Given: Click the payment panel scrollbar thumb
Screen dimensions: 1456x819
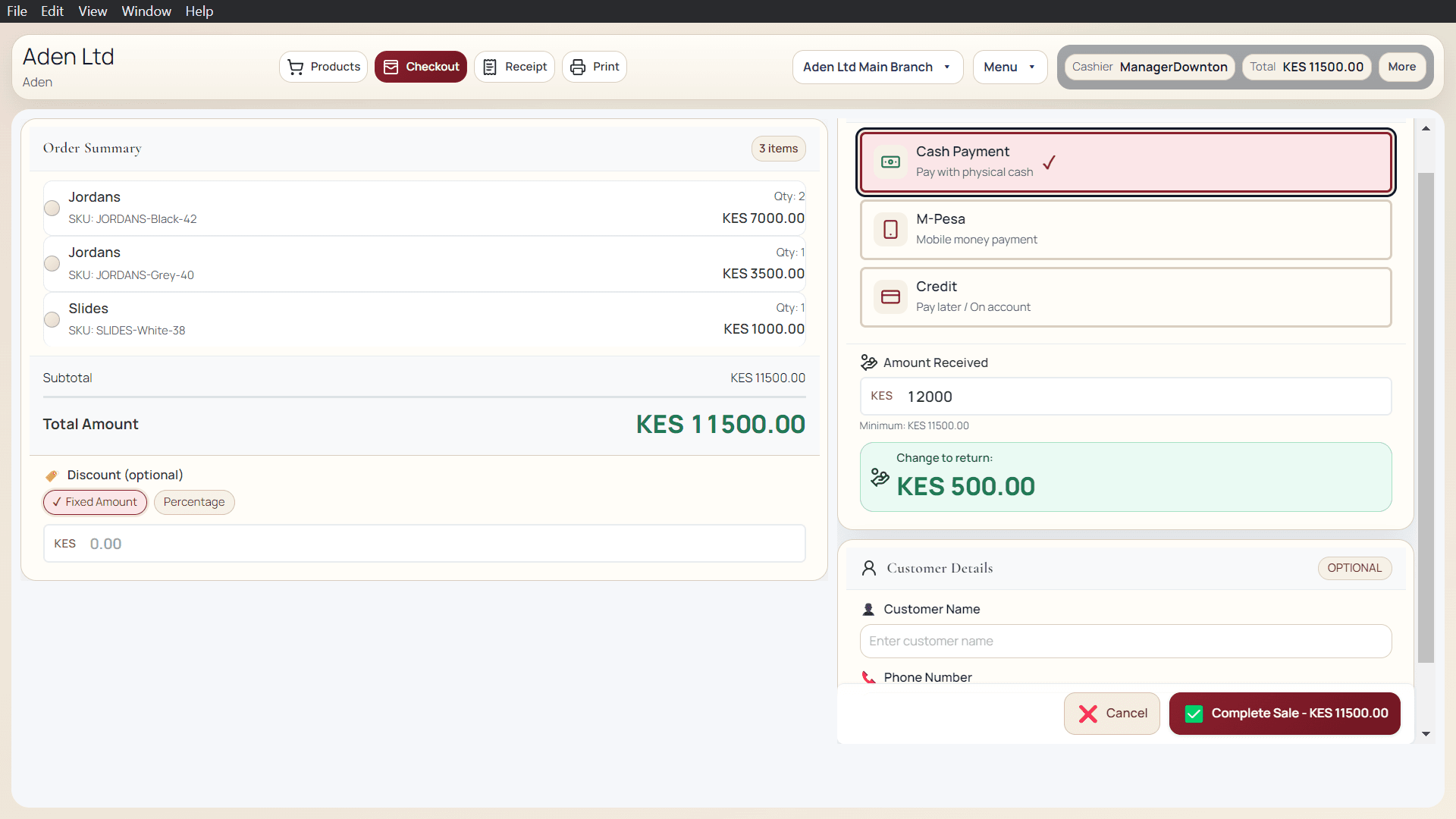Looking at the screenshot, I should 1426,417.
